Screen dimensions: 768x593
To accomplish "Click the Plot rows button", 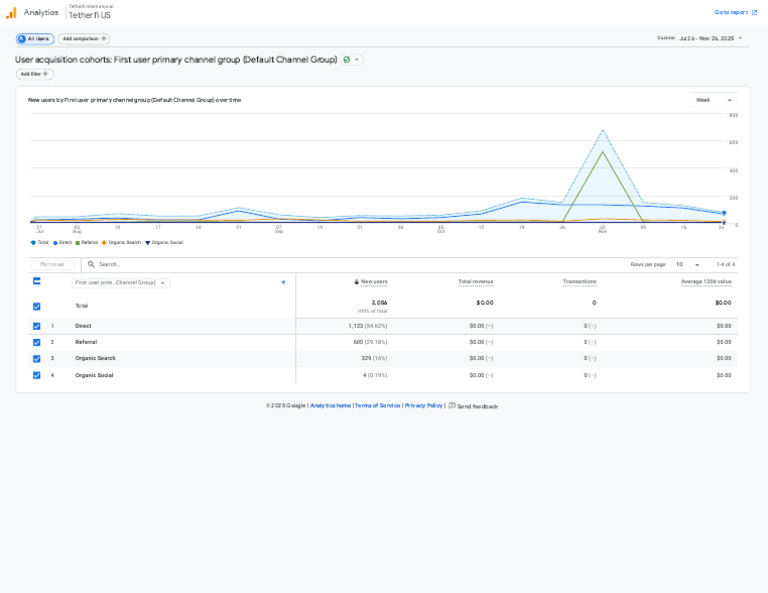I will pos(52,264).
